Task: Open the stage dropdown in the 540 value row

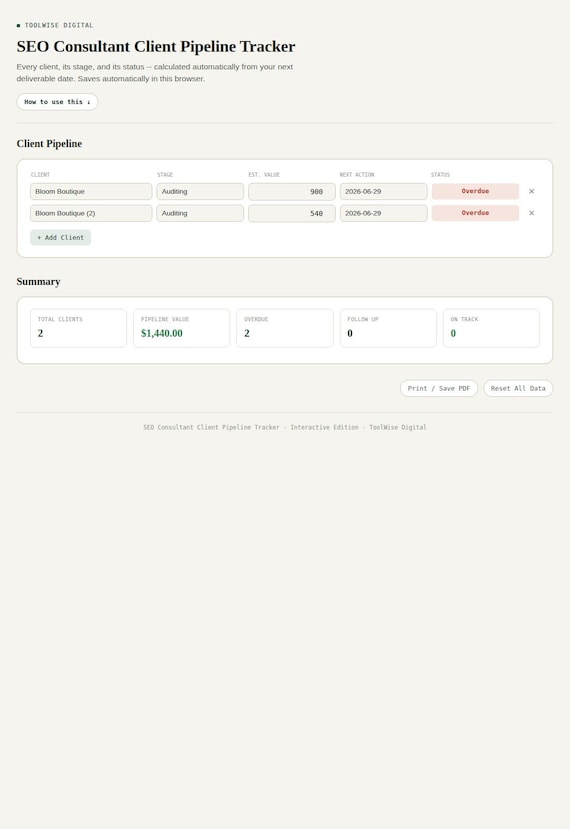Action: 200,213
